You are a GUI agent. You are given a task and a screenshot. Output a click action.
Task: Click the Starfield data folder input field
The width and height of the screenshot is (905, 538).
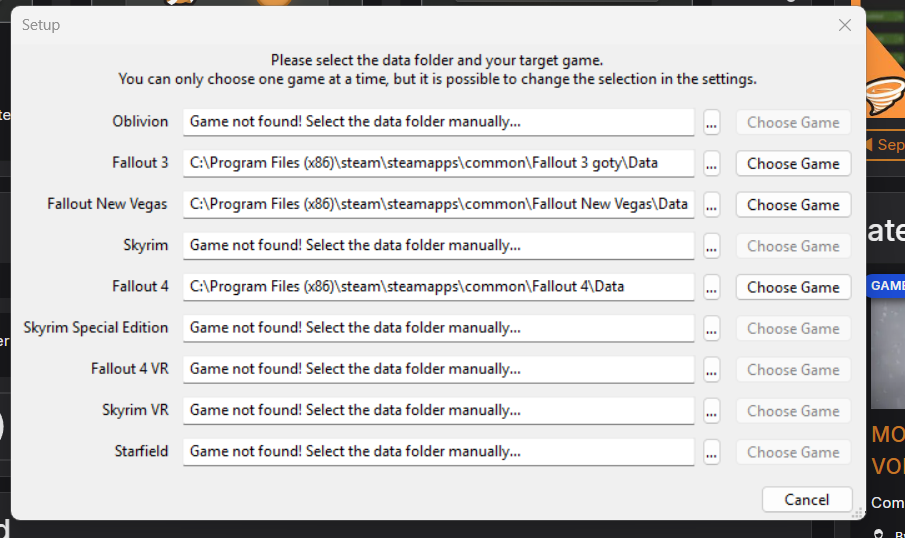(x=438, y=451)
